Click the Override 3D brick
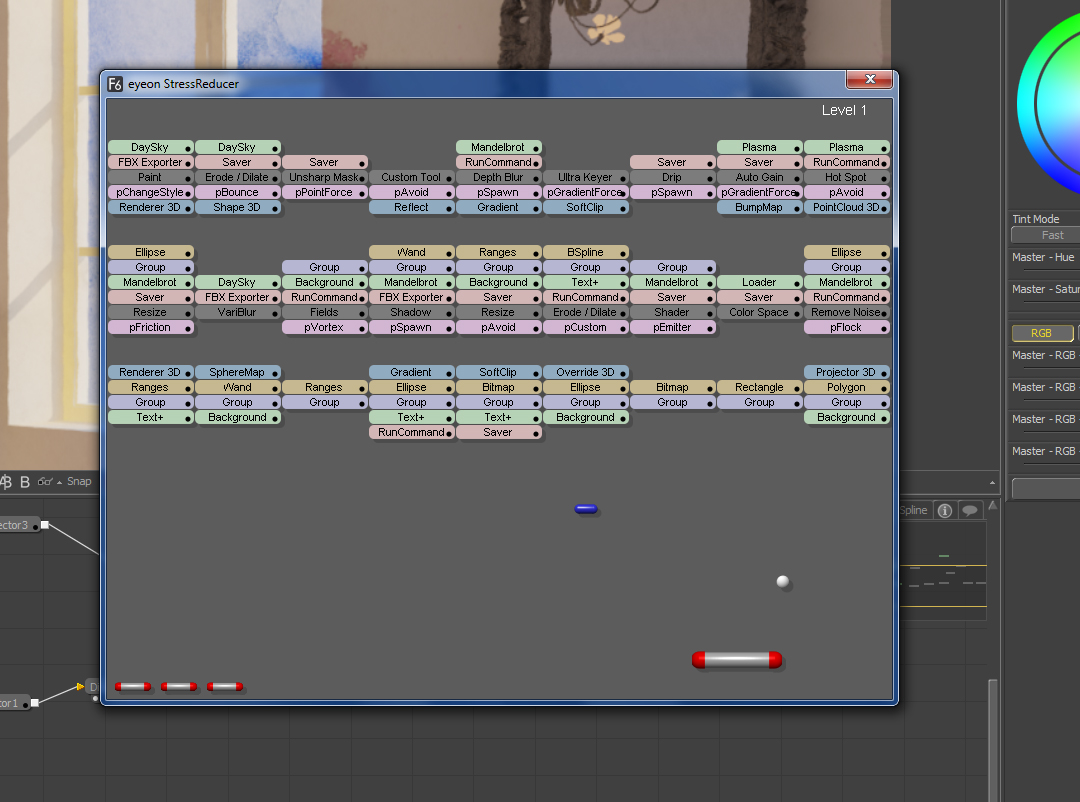This screenshot has height=802, width=1080. [585, 373]
